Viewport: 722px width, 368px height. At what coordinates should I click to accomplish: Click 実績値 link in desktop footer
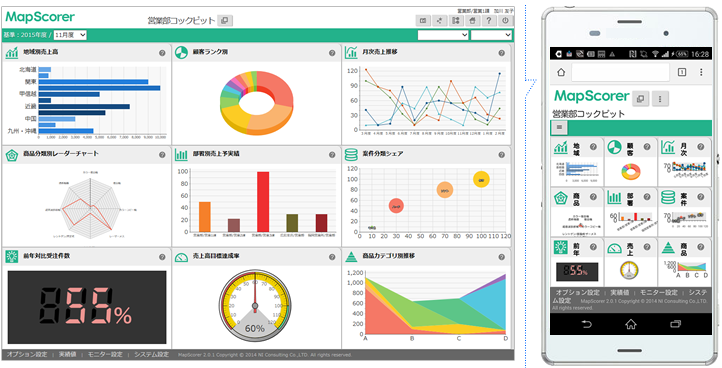[x=67, y=355]
